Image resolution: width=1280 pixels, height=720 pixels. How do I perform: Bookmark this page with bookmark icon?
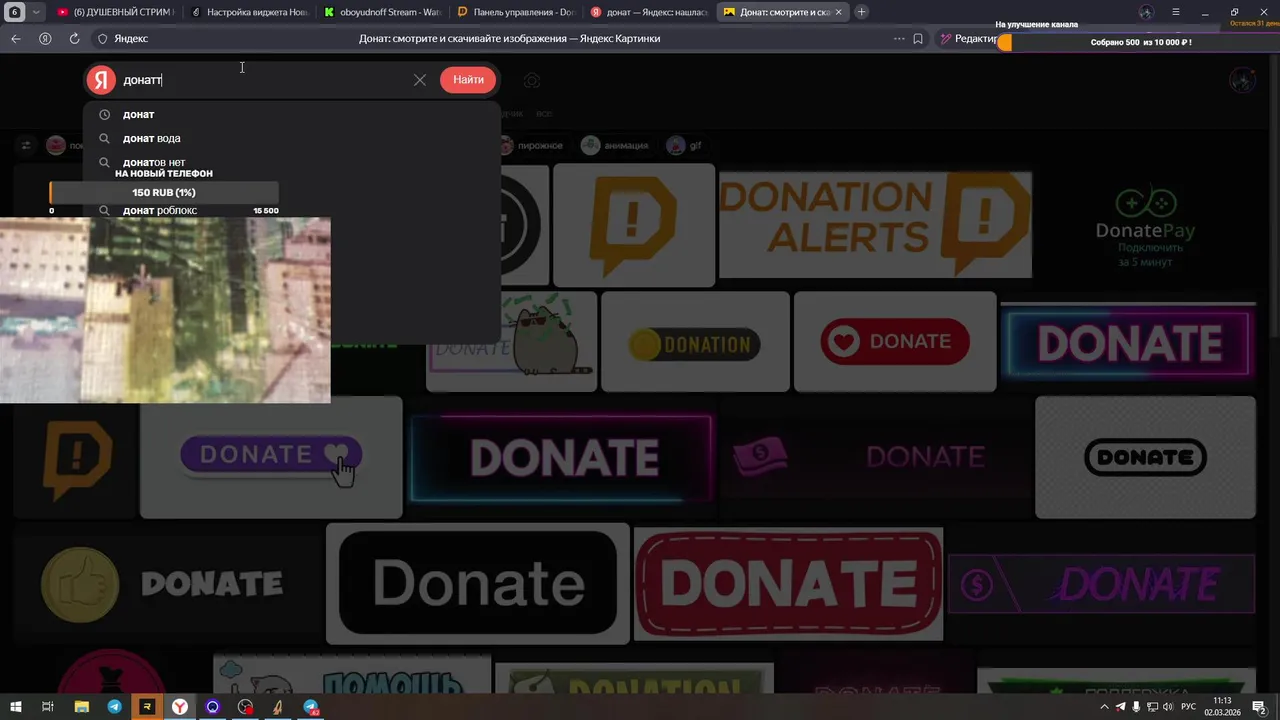pyautogui.click(x=918, y=39)
